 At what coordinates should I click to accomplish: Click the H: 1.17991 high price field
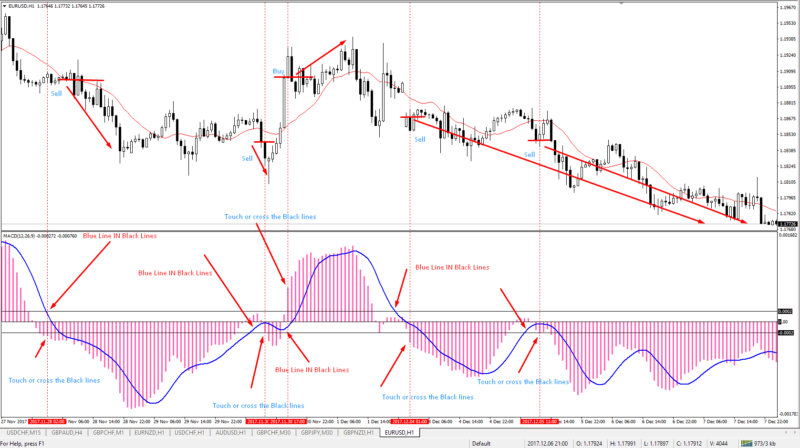pyautogui.click(x=623, y=443)
